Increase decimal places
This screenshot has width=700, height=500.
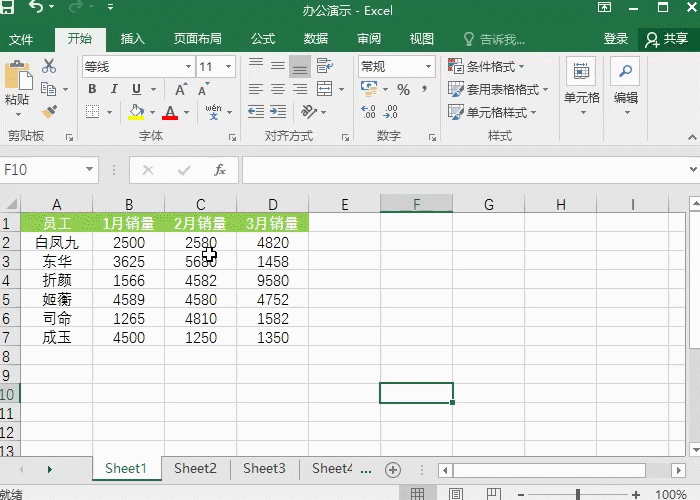click(x=368, y=112)
